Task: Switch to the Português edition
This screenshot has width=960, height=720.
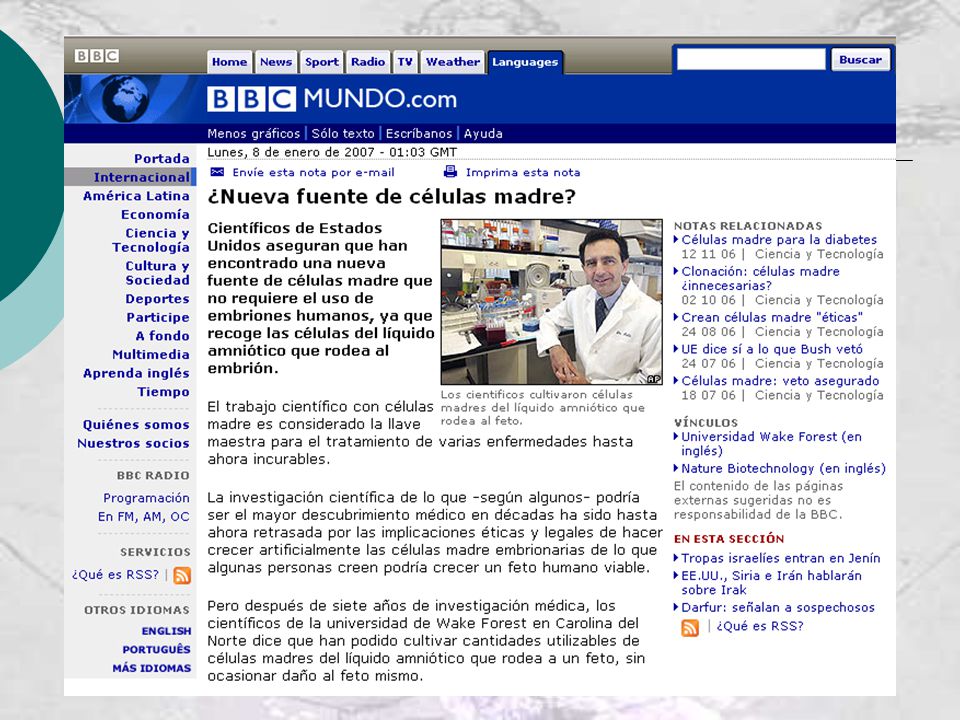Action: 156,649
